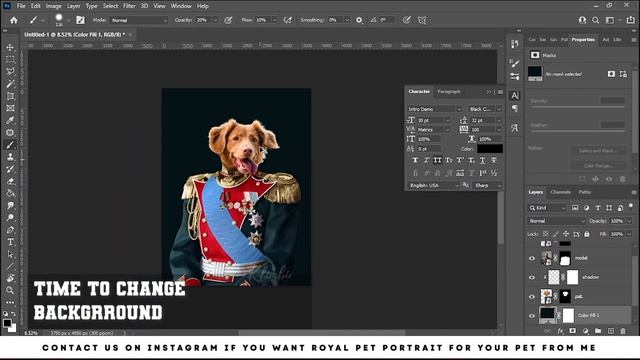Toggle Faux Bold text style

tap(415, 160)
